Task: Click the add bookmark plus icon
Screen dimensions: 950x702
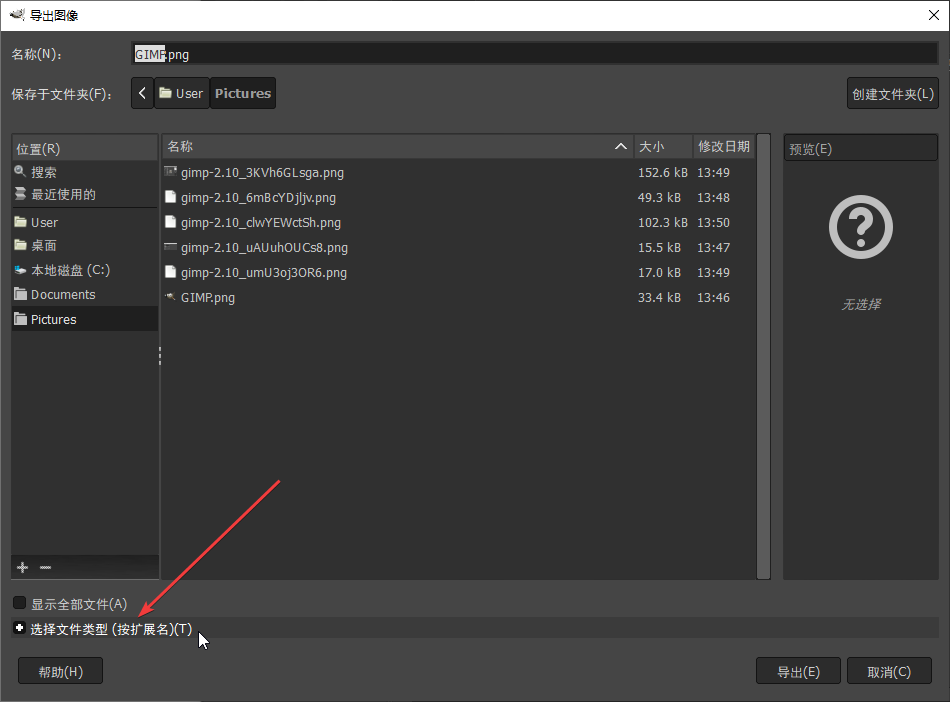Action: (x=21, y=567)
